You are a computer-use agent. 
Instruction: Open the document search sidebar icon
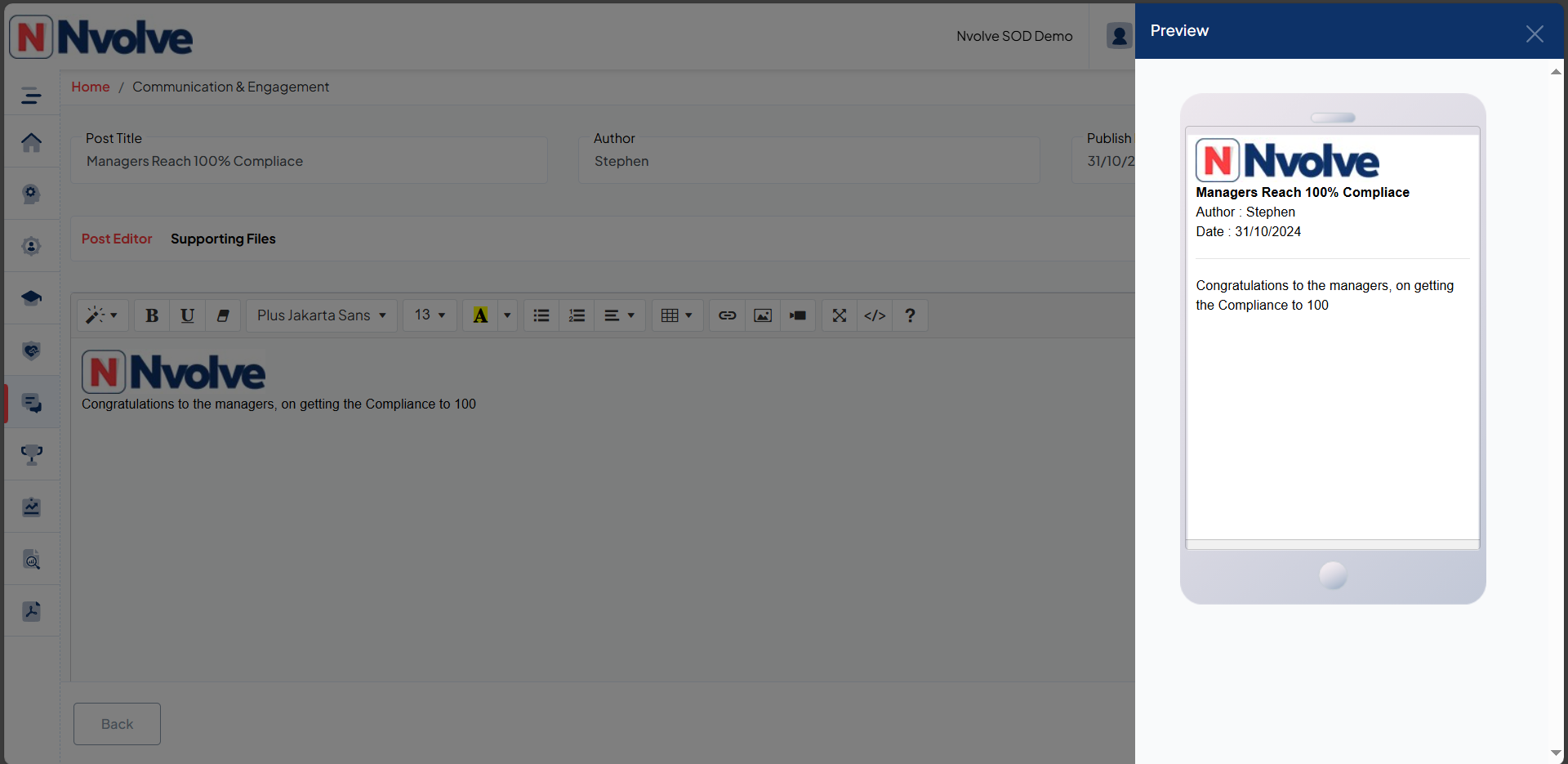[x=31, y=560]
